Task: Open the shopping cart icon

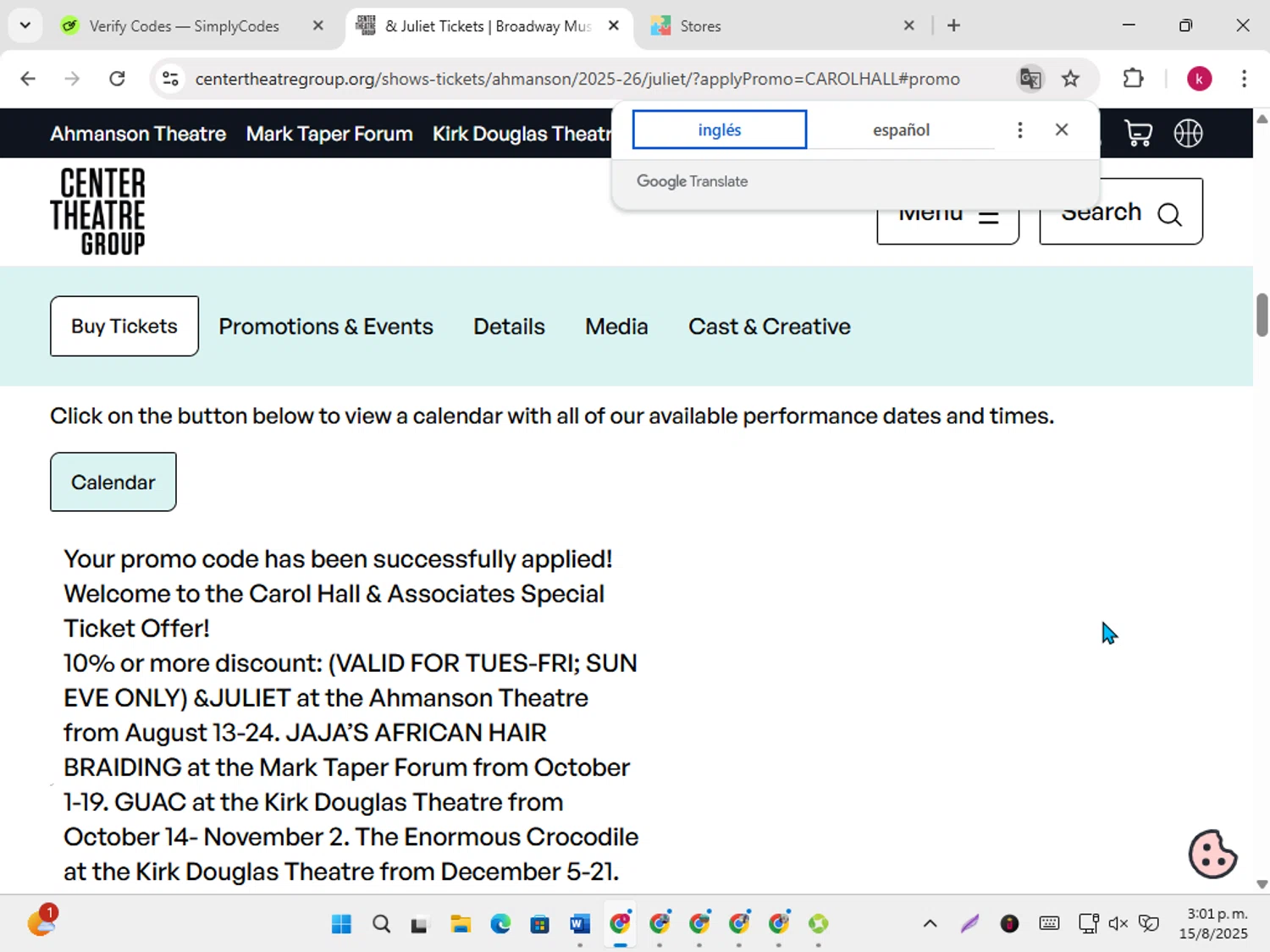Action: (x=1138, y=133)
